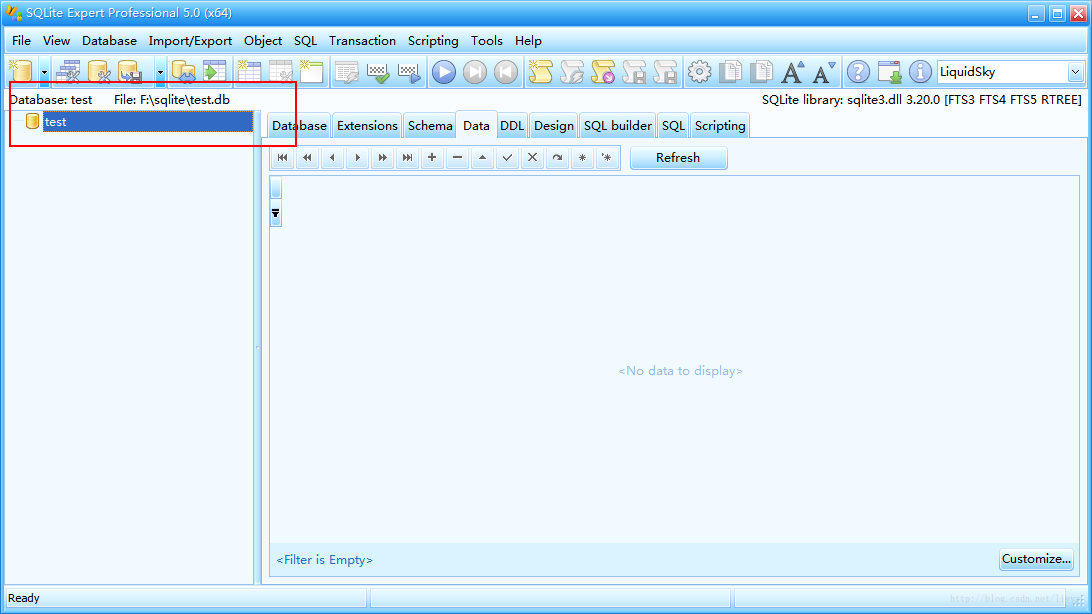Click the tables with wrench toolbar icon
Viewport: 1092px width, 614px height.
tap(68, 72)
